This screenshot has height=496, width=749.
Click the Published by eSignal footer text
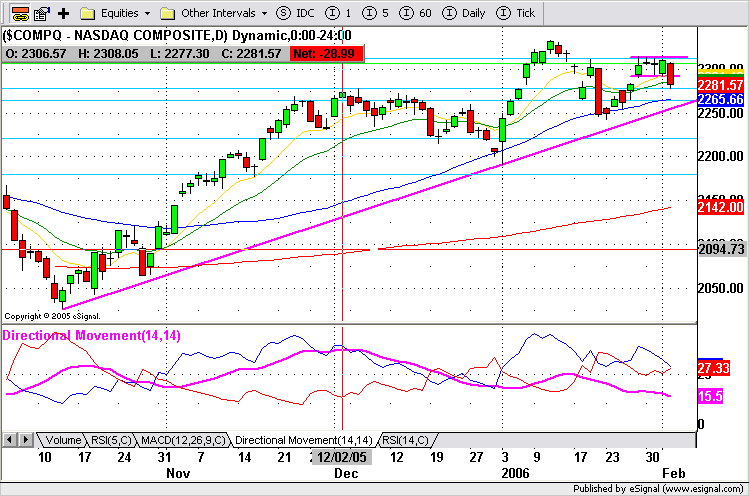click(x=658, y=489)
